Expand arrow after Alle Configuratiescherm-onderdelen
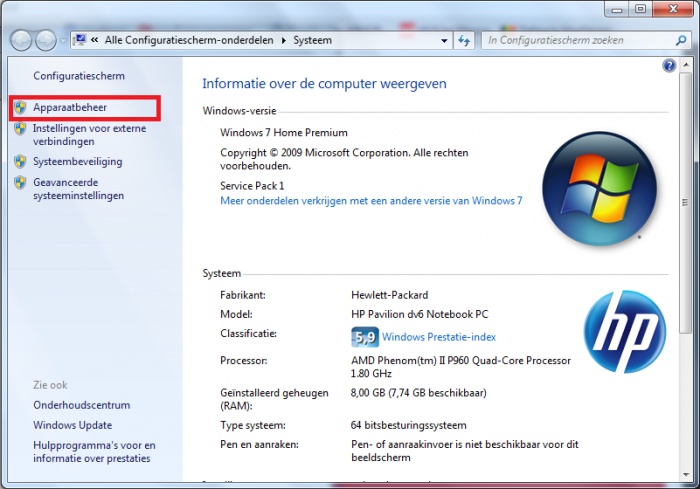The width and height of the screenshot is (700, 489). click(283, 41)
